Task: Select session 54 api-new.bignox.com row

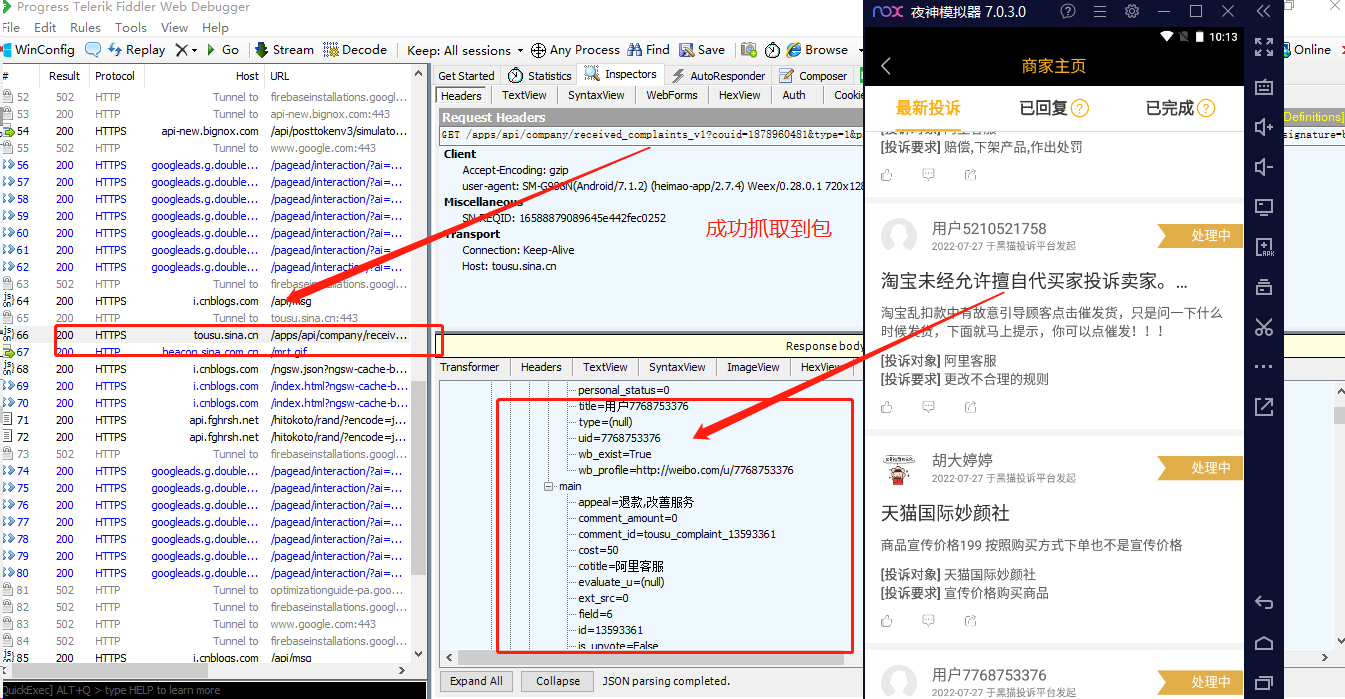Action: pyautogui.click(x=205, y=131)
